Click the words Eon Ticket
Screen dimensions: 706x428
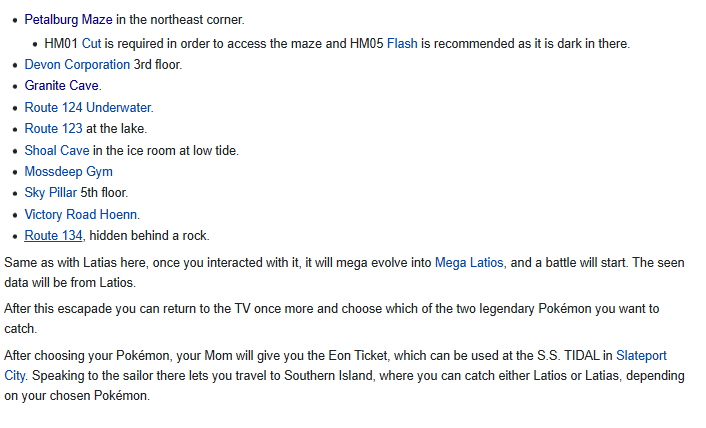[353, 355]
